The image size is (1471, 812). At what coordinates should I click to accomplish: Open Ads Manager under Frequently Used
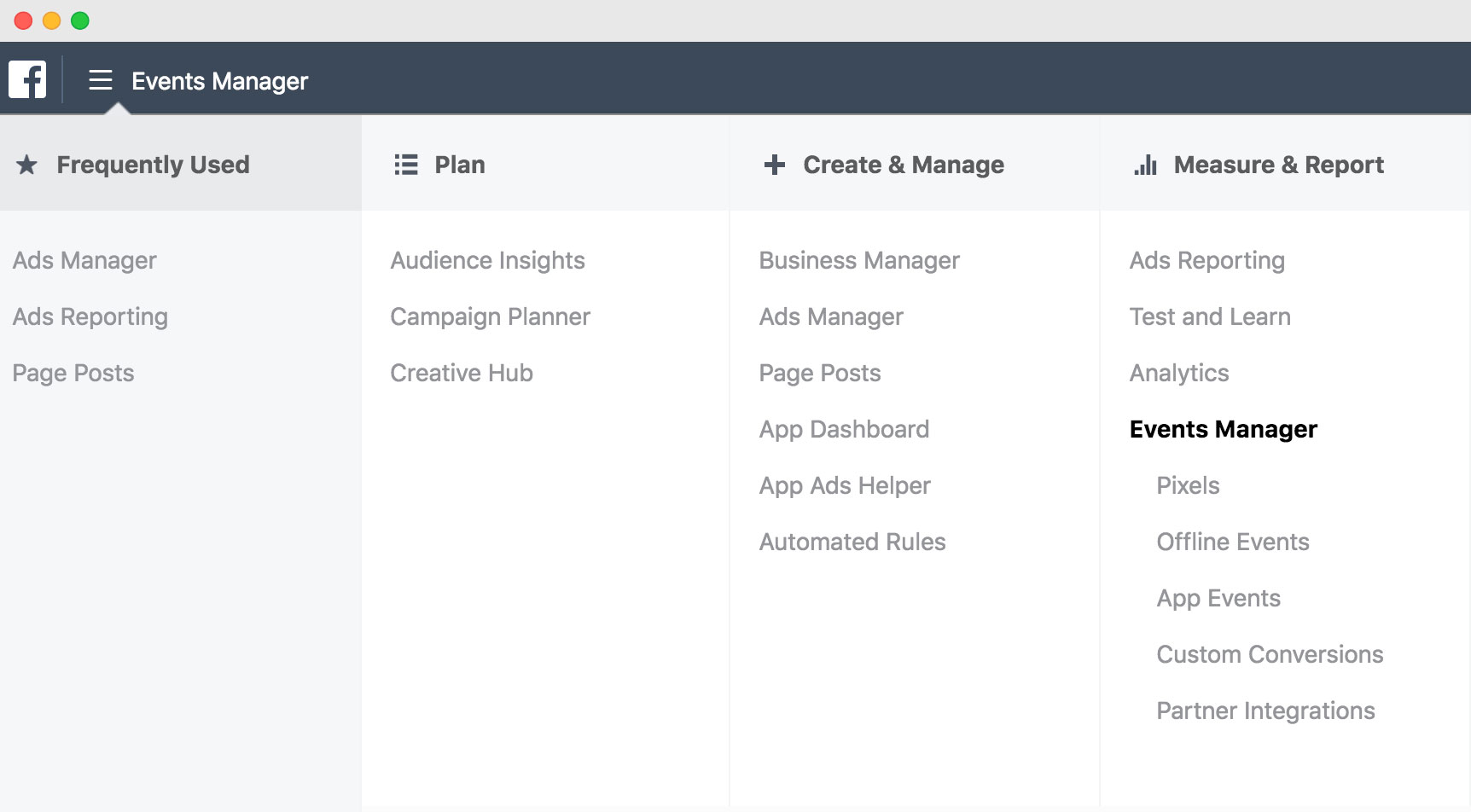(84, 261)
